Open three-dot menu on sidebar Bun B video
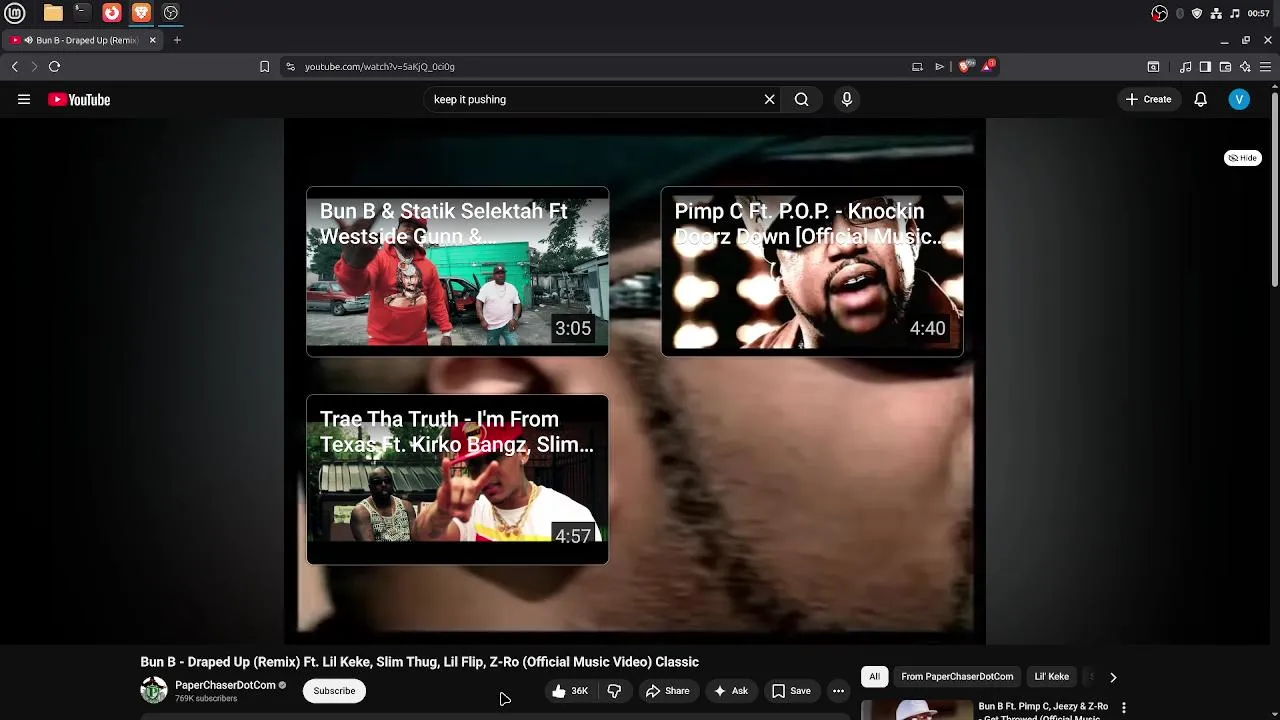Viewport: 1280px width, 720px height. coord(1123,707)
